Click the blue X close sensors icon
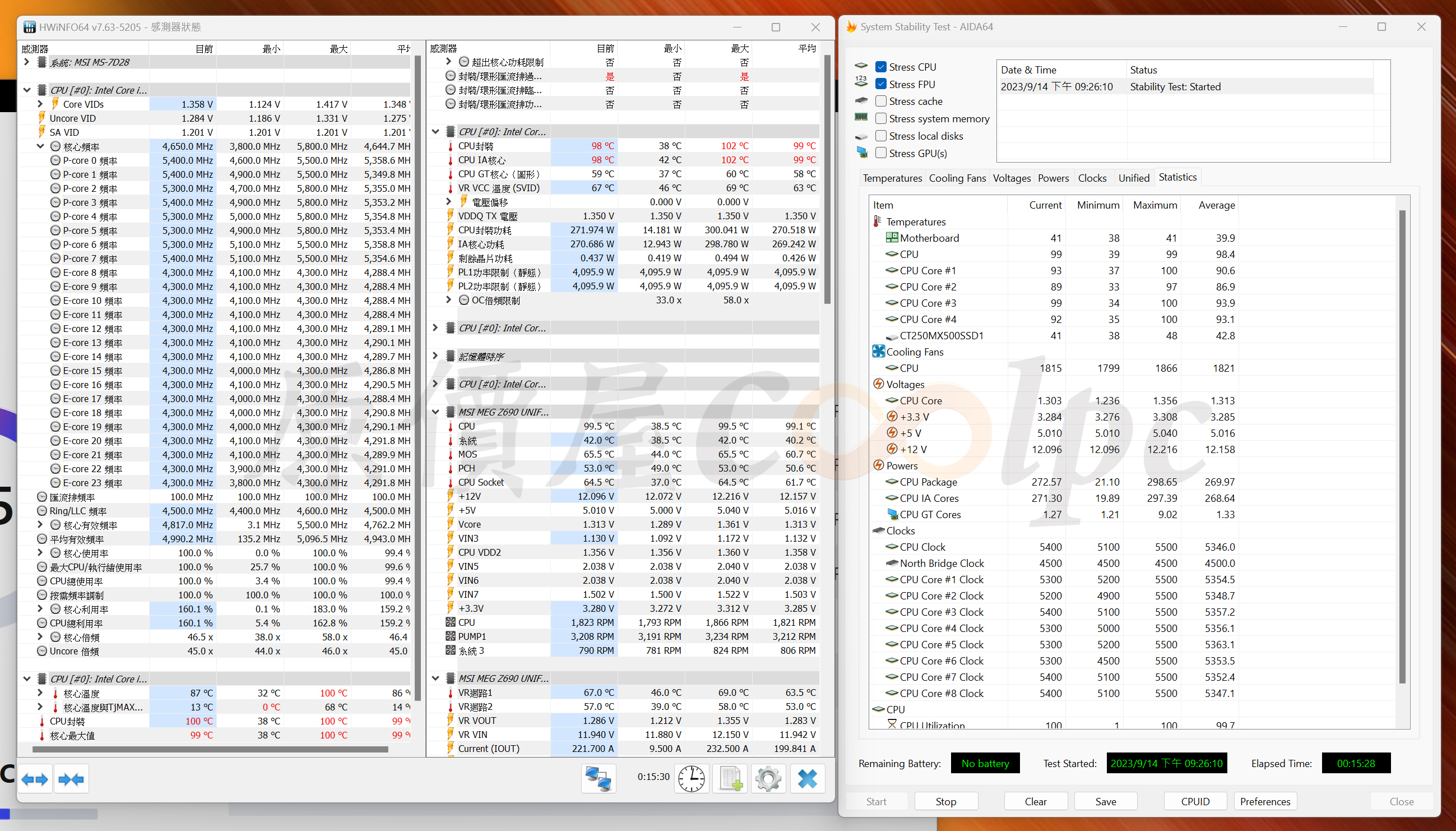1456x831 pixels. (808, 778)
